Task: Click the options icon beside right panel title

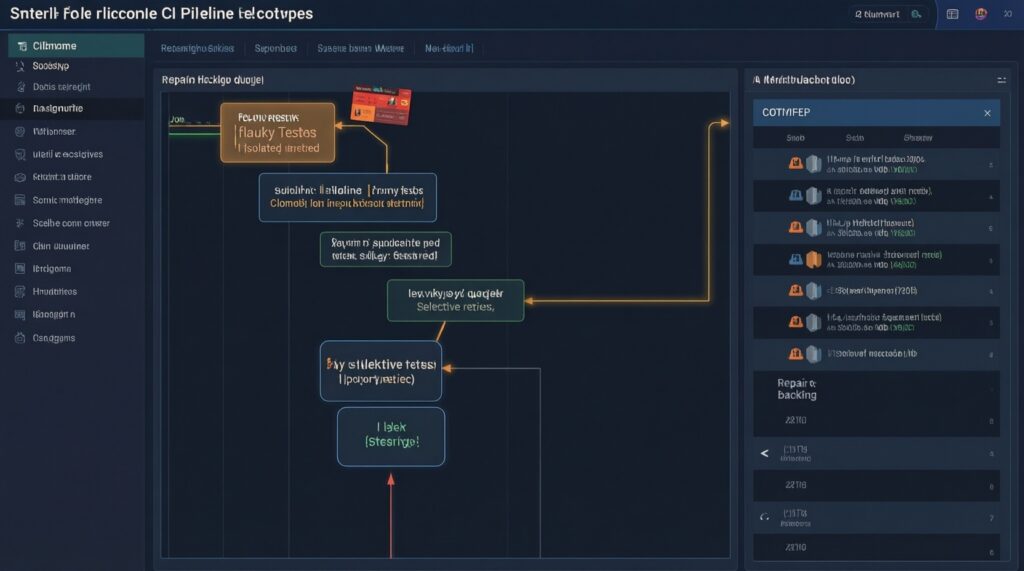Action: point(1001,79)
